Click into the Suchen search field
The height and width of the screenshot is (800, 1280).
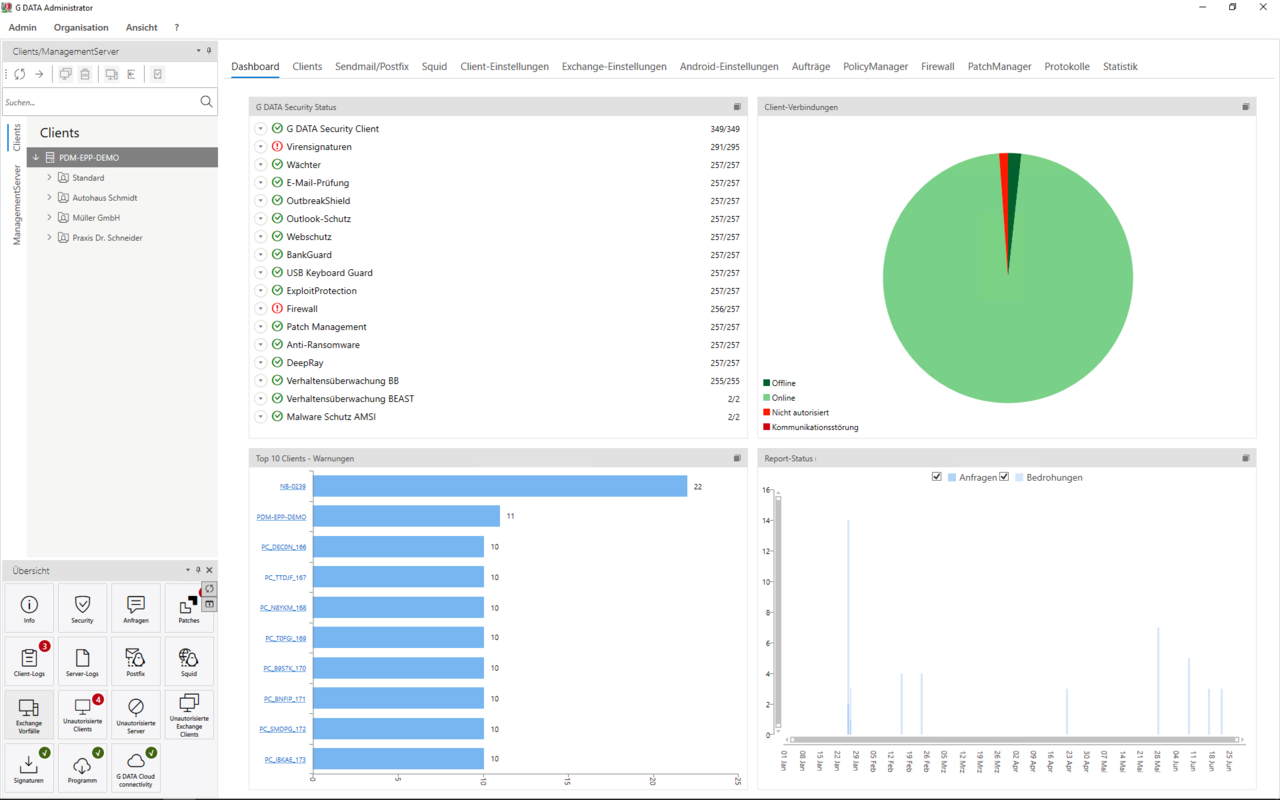pyautogui.click(x=99, y=102)
